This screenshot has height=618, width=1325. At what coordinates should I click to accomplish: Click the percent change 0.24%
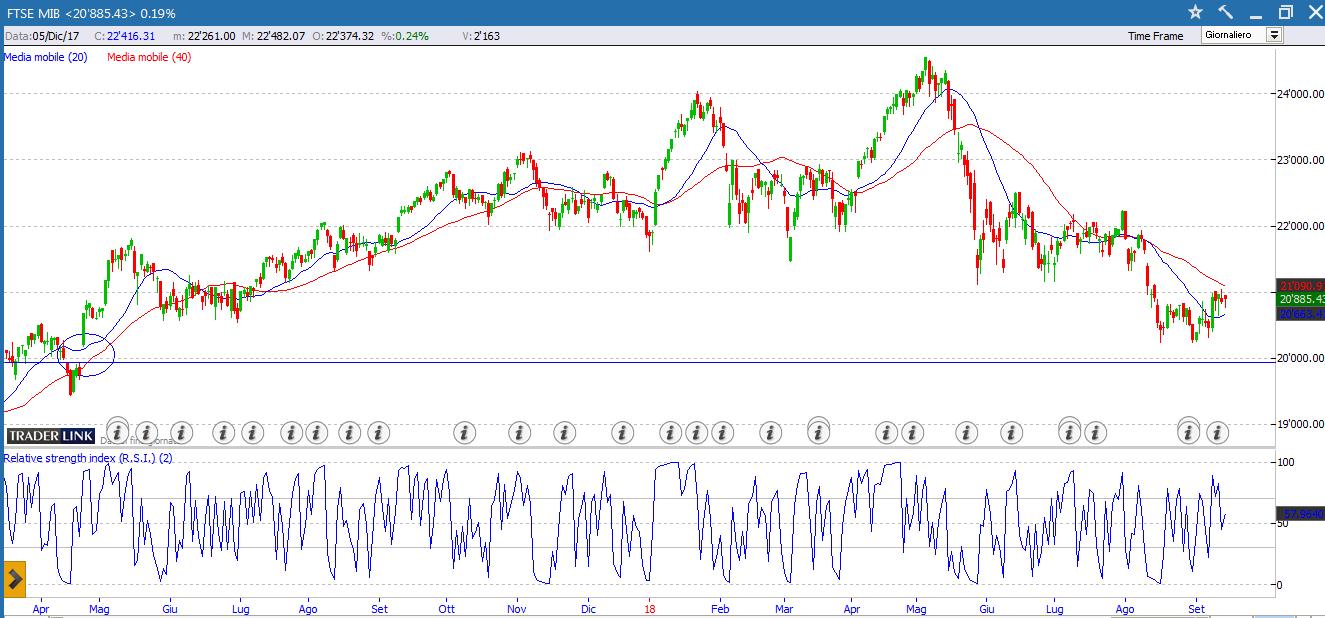(405, 36)
